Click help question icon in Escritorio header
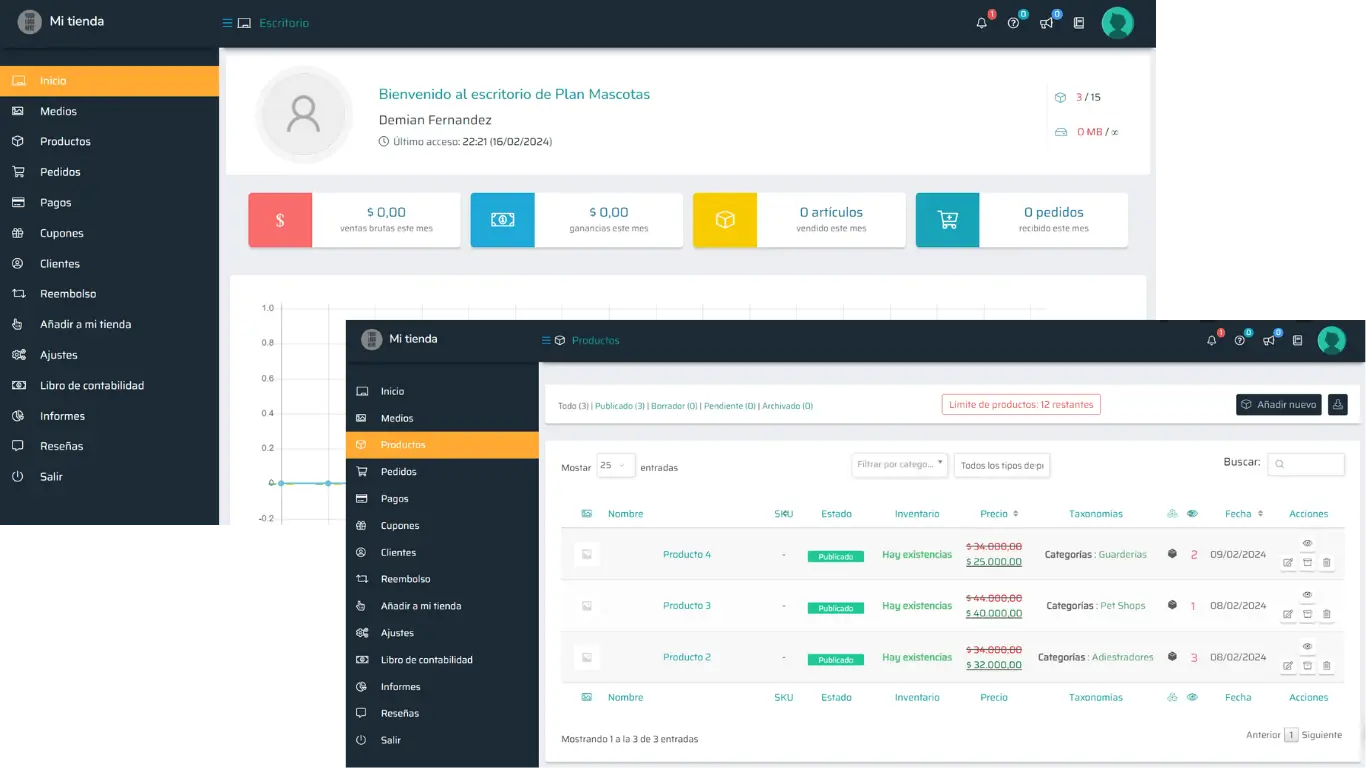Image resolution: width=1366 pixels, height=768 pixels. click(1014, 23)
